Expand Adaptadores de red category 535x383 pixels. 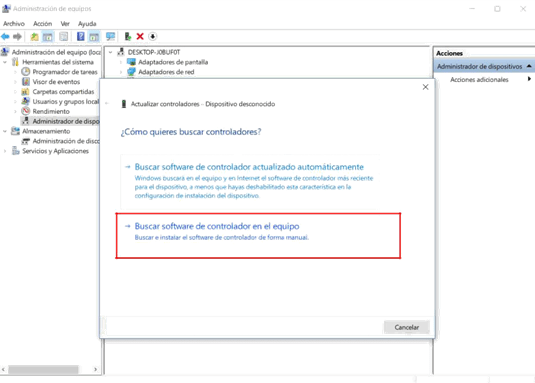(121, 72)
